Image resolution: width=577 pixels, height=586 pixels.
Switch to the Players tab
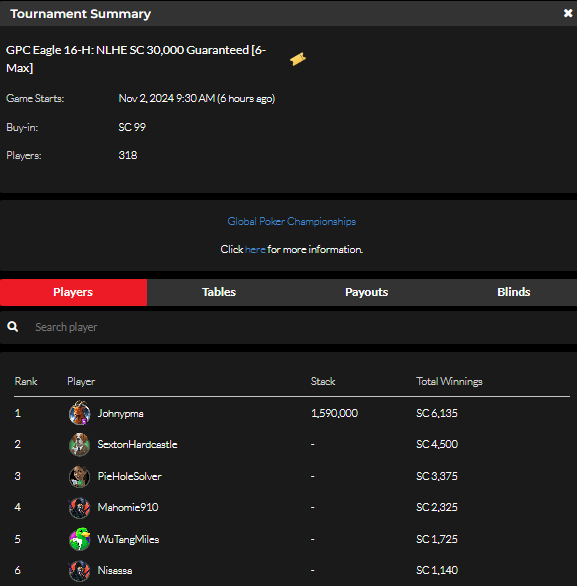coord(73,292)
